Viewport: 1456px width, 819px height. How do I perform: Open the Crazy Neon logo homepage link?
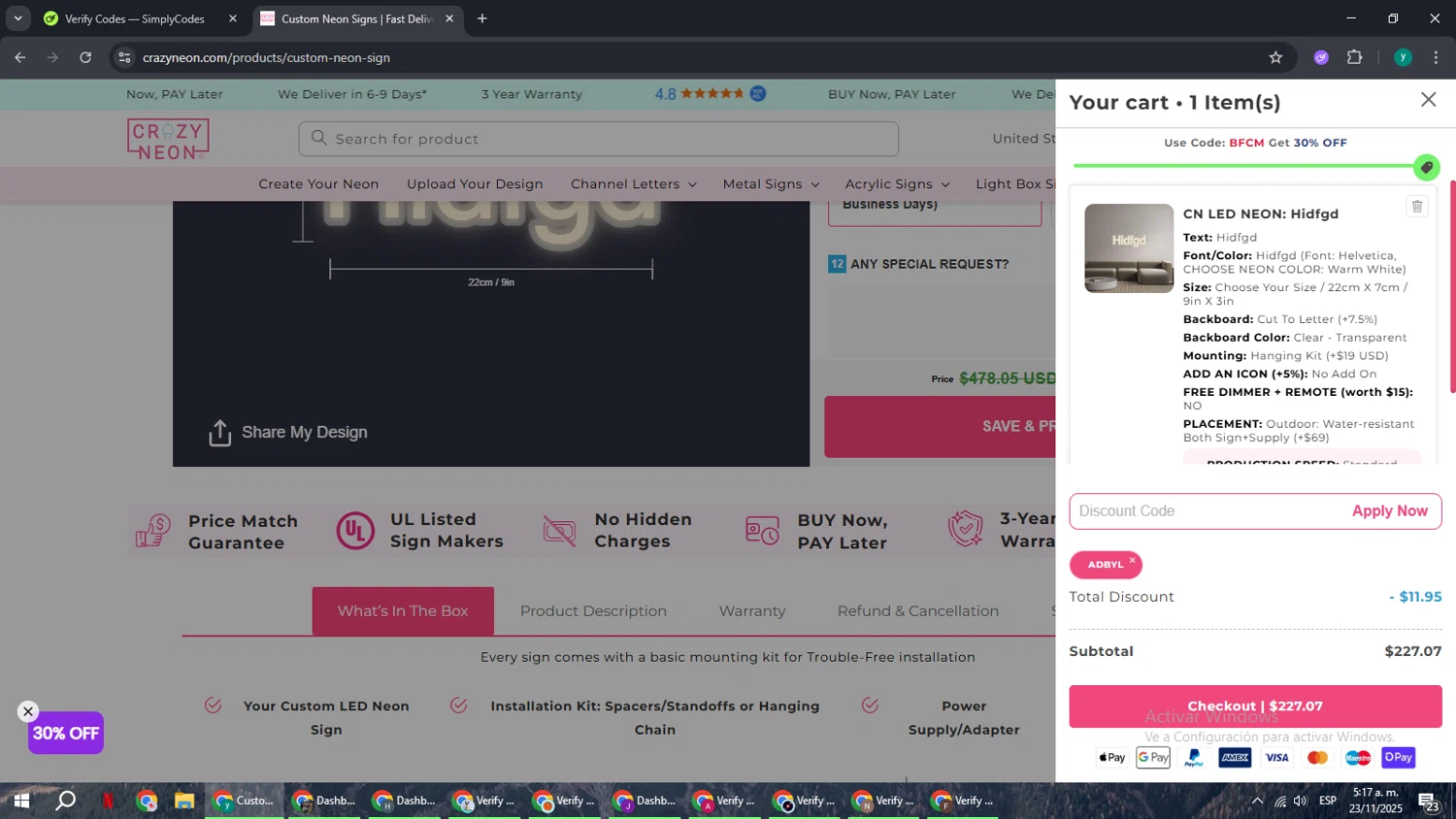(x=168, y=140)
